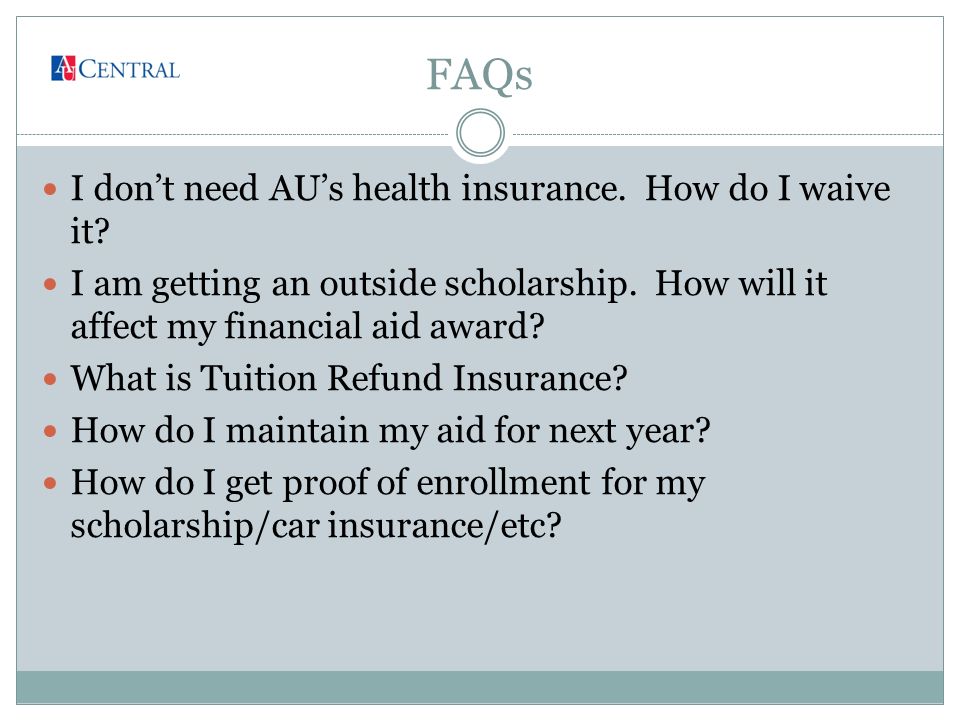This screenshot has width=960, height=720.
Task: Click "How do I maintain my aid" question
Action: click(x=391, y=430)
